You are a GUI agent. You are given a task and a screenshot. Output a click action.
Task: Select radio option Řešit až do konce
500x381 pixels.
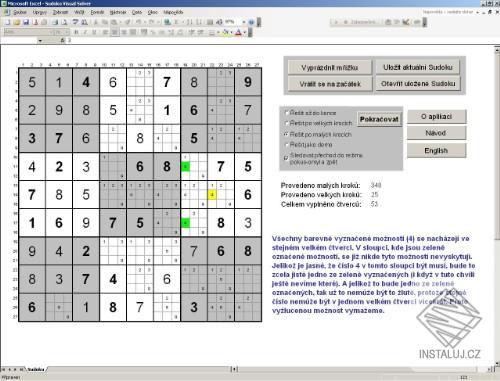(x=286, y=113)
